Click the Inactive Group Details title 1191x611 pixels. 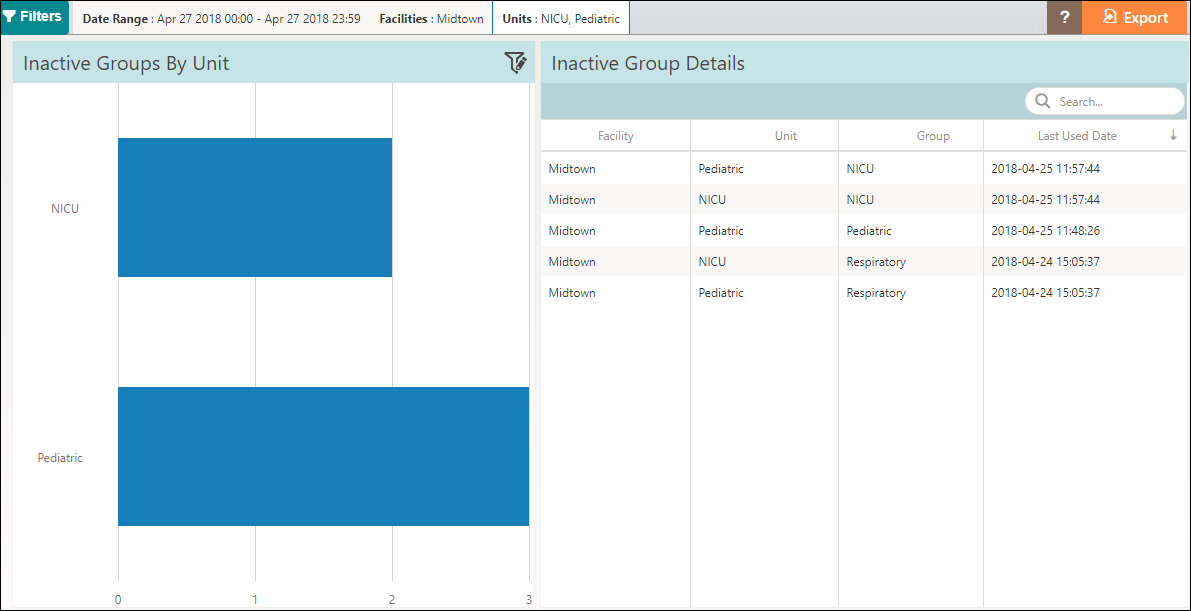coord(648,64)
